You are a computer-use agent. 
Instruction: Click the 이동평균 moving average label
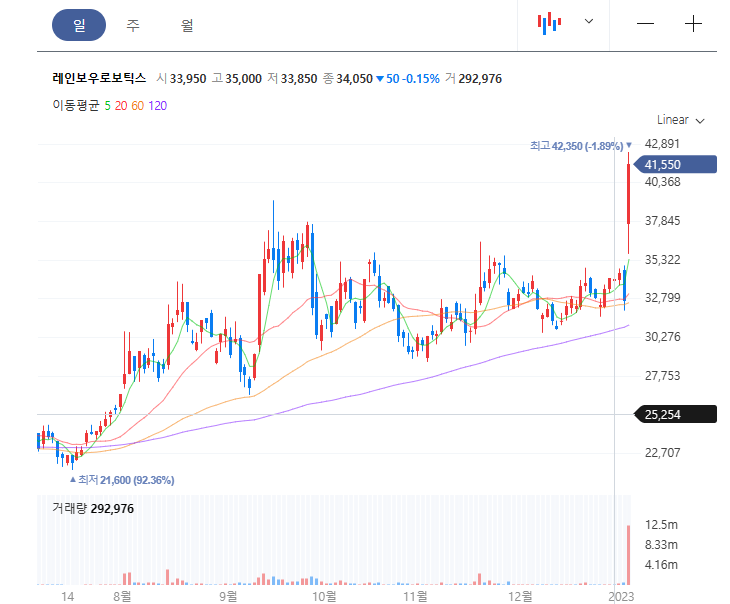pos(76,106)
